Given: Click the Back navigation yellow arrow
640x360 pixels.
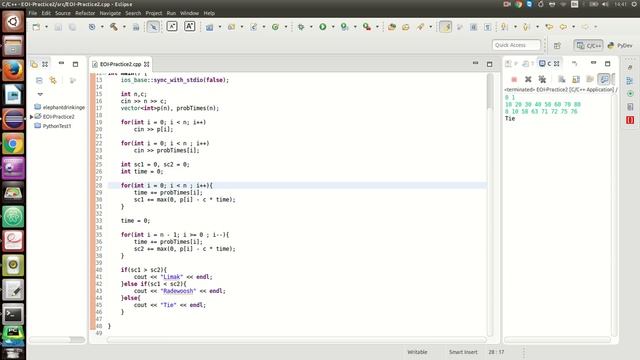Looking at the screenshot, I should [x=563, y=27].
